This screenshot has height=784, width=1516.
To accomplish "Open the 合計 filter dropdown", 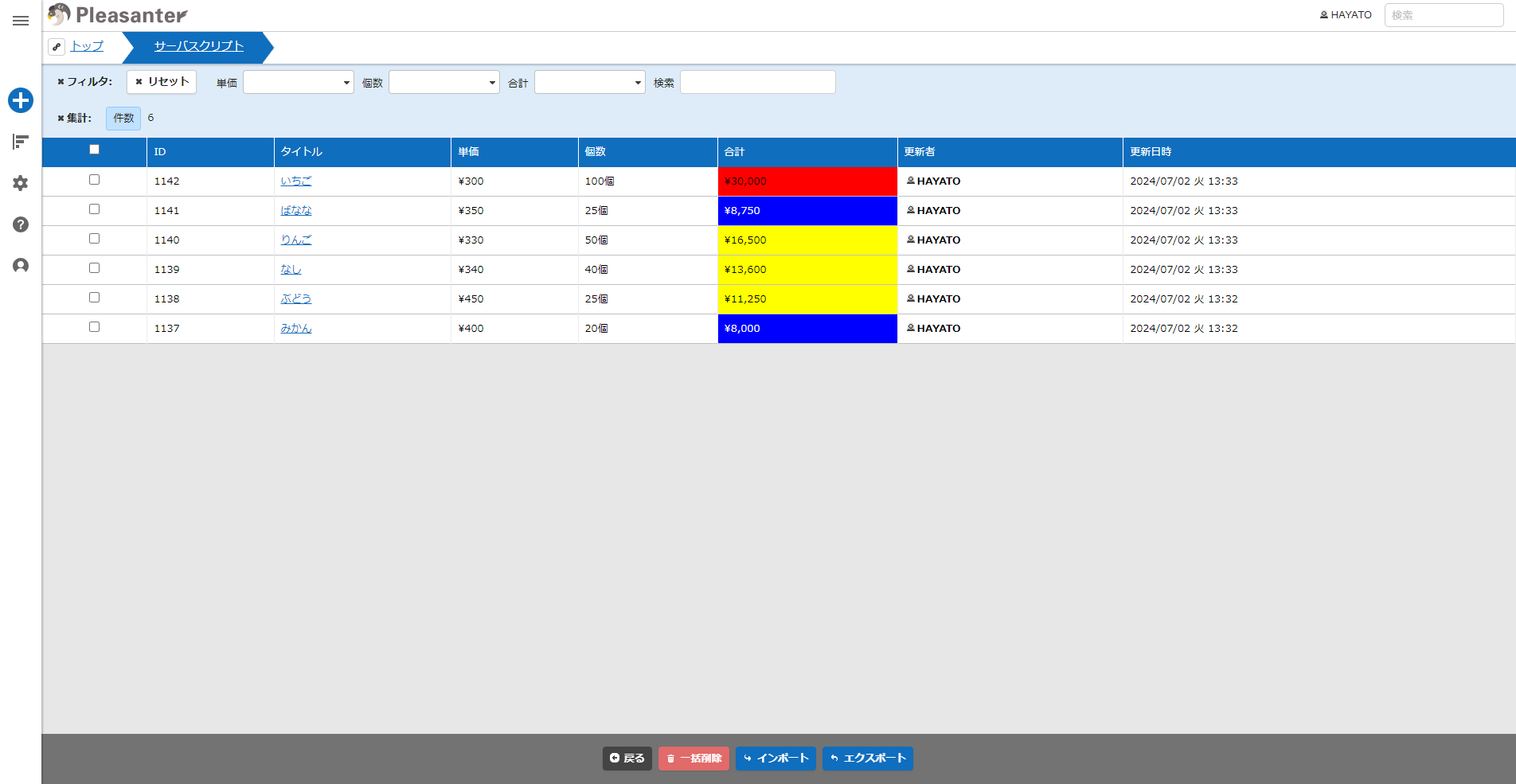I will (x=590, y=82).
